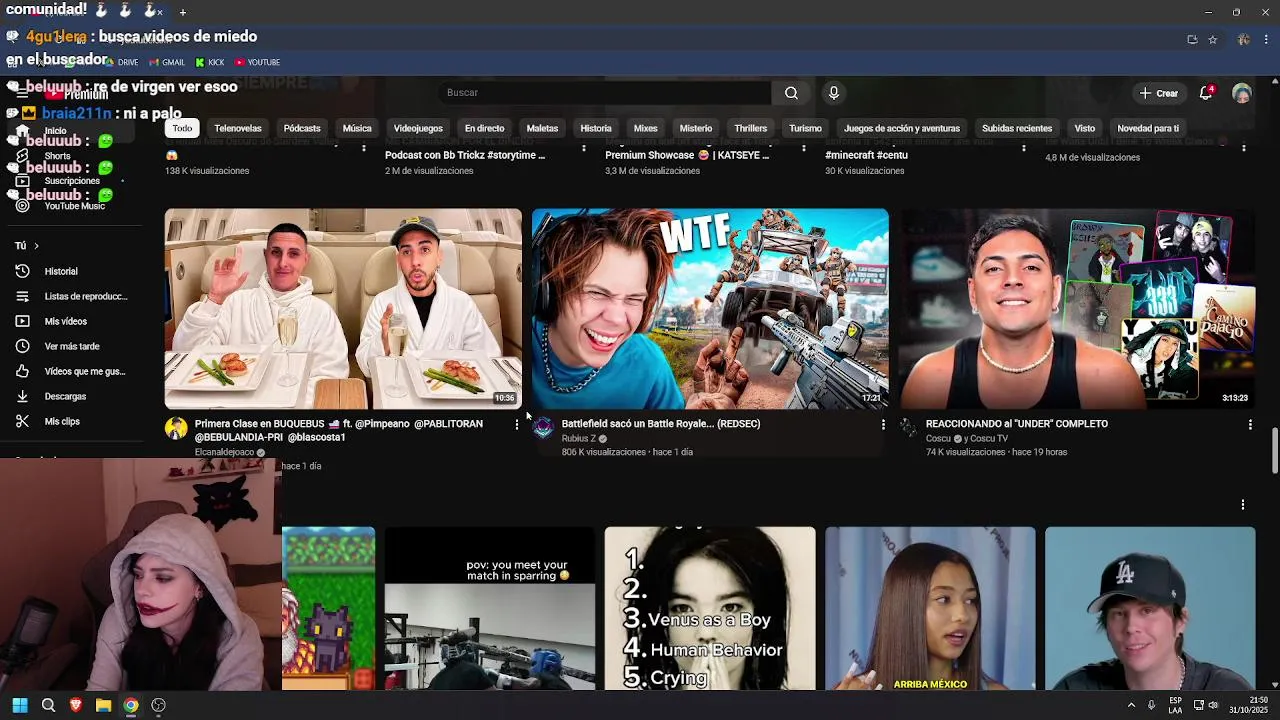
Task: Select Juegos de acción y aventuras chip
Action: pyautogui.click(x=902, y=128)
